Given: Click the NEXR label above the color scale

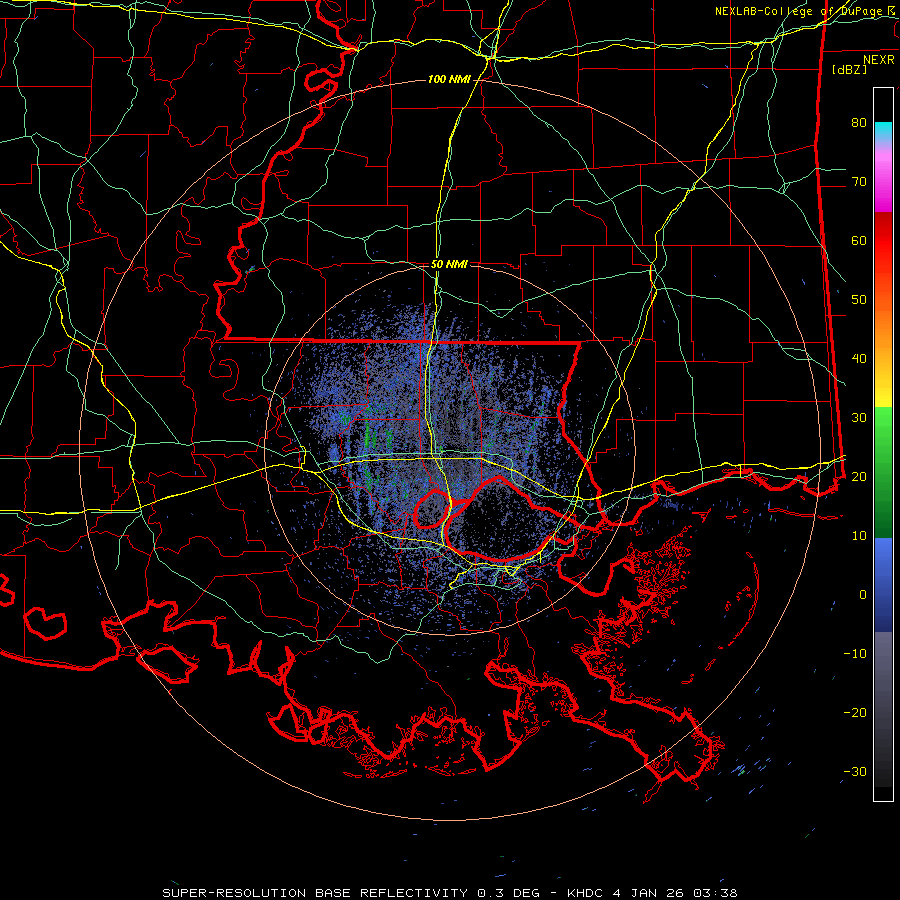Looking at the screenshot, I should (x=879, y=60).
